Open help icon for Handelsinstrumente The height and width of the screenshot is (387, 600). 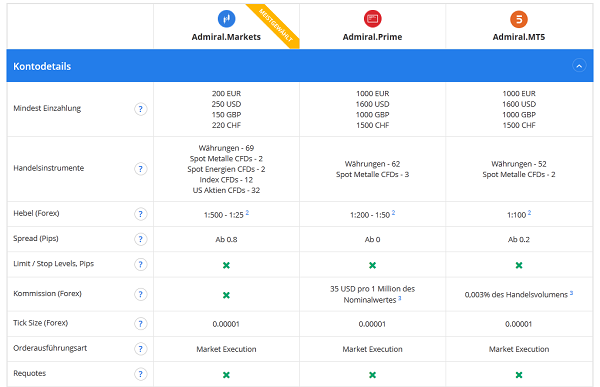coord(140,169)
